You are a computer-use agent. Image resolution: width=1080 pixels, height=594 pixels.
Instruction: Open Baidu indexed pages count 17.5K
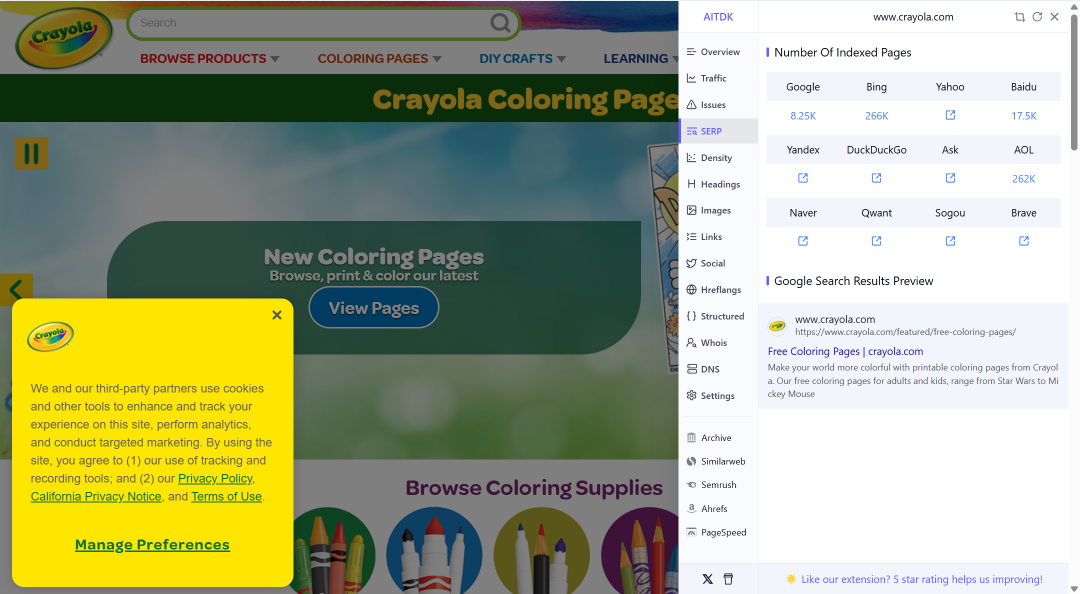click(1024, 116)
